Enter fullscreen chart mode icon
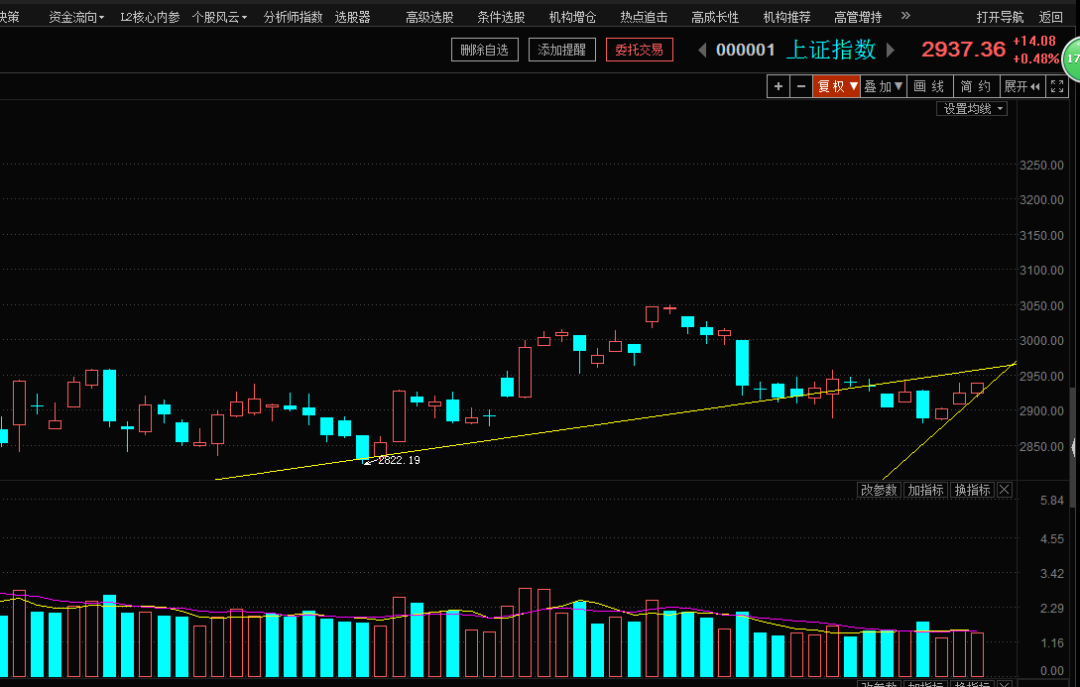 (1057, 86)
